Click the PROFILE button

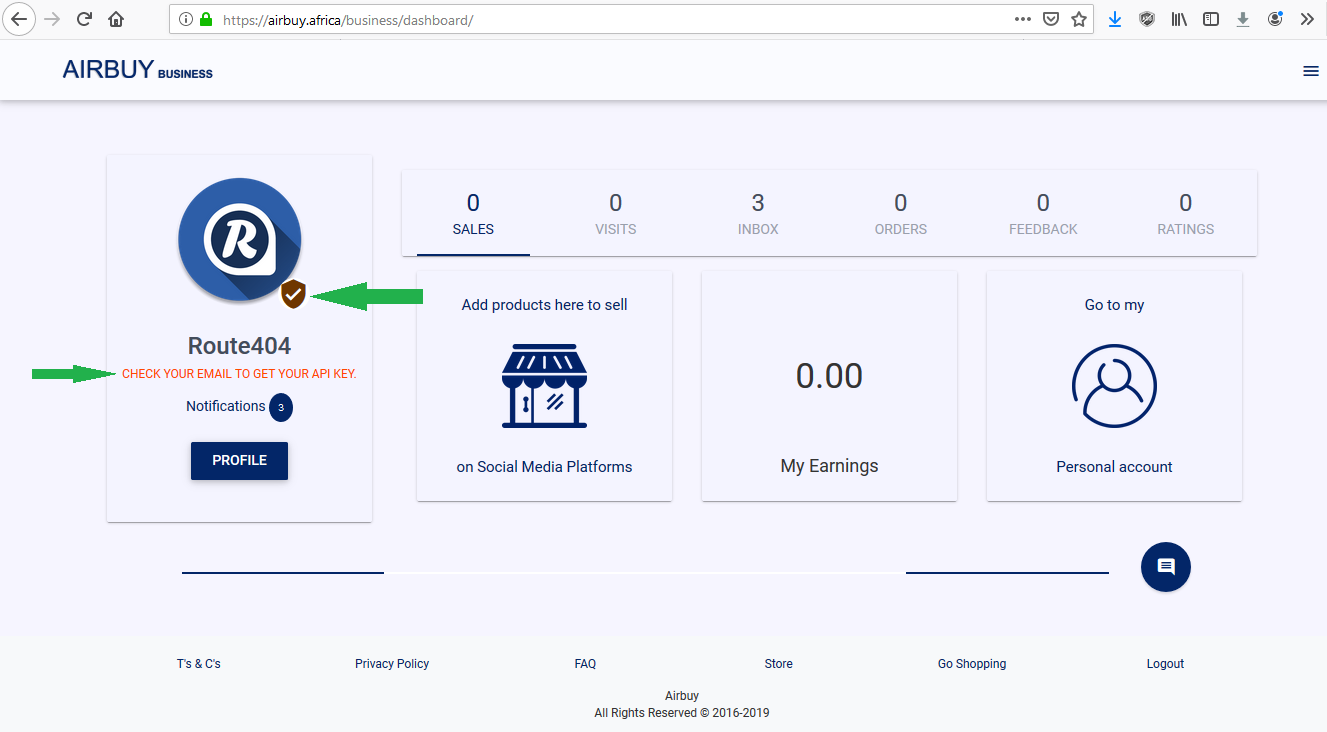(x=239, y=461)
